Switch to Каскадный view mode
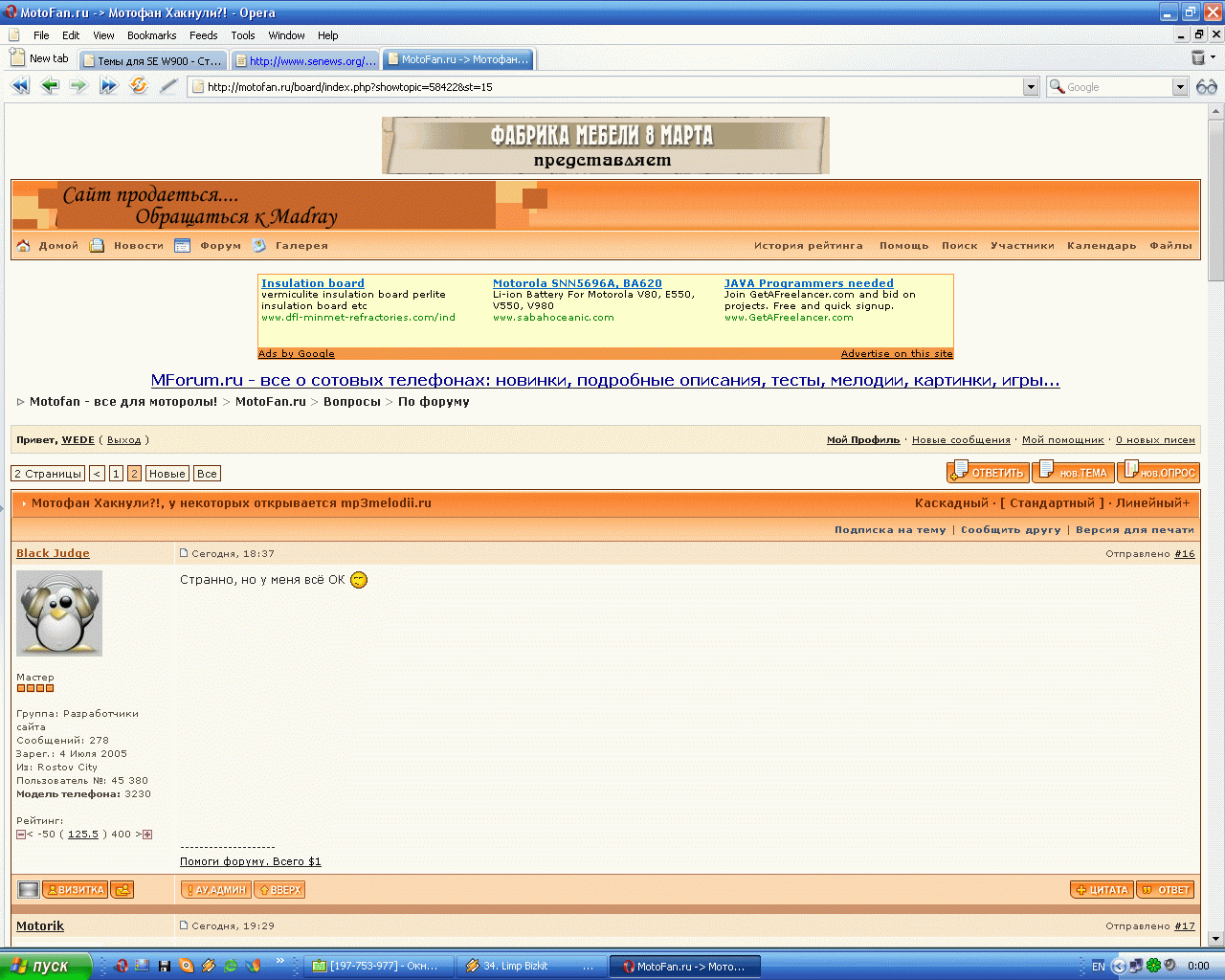1225x980 pixels. click(951, 503)
